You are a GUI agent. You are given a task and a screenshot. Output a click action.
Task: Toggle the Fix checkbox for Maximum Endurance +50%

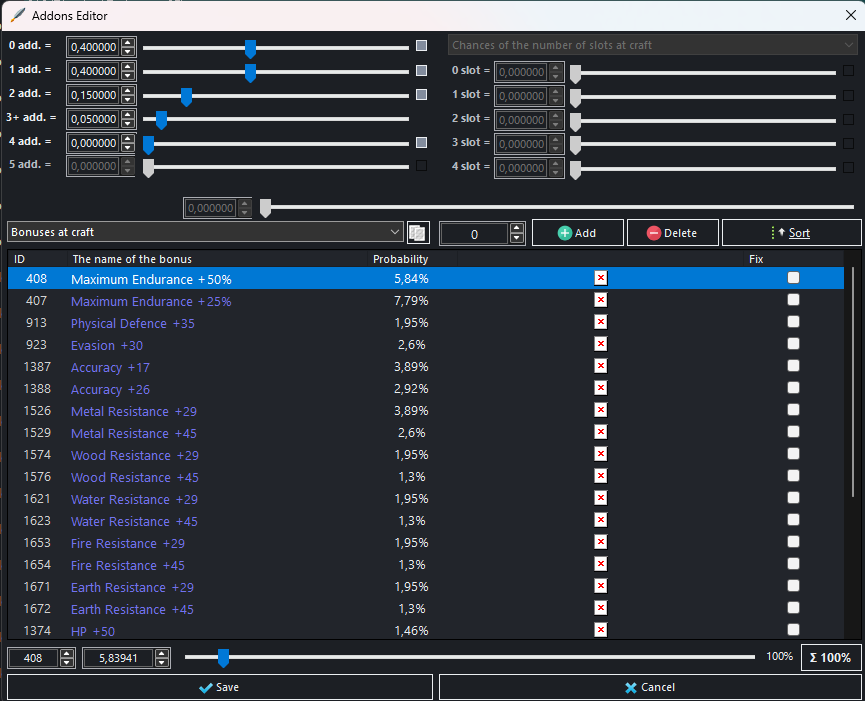[793, 278]
